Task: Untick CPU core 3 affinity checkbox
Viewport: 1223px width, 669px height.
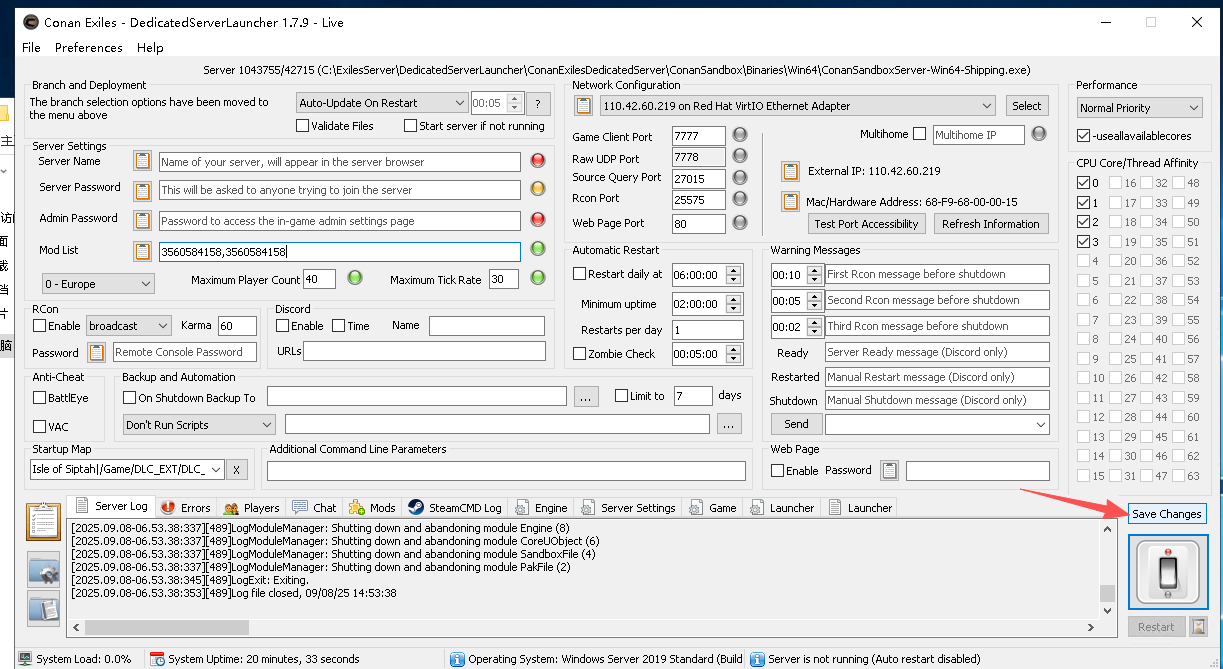Action: click(1084, 242)
